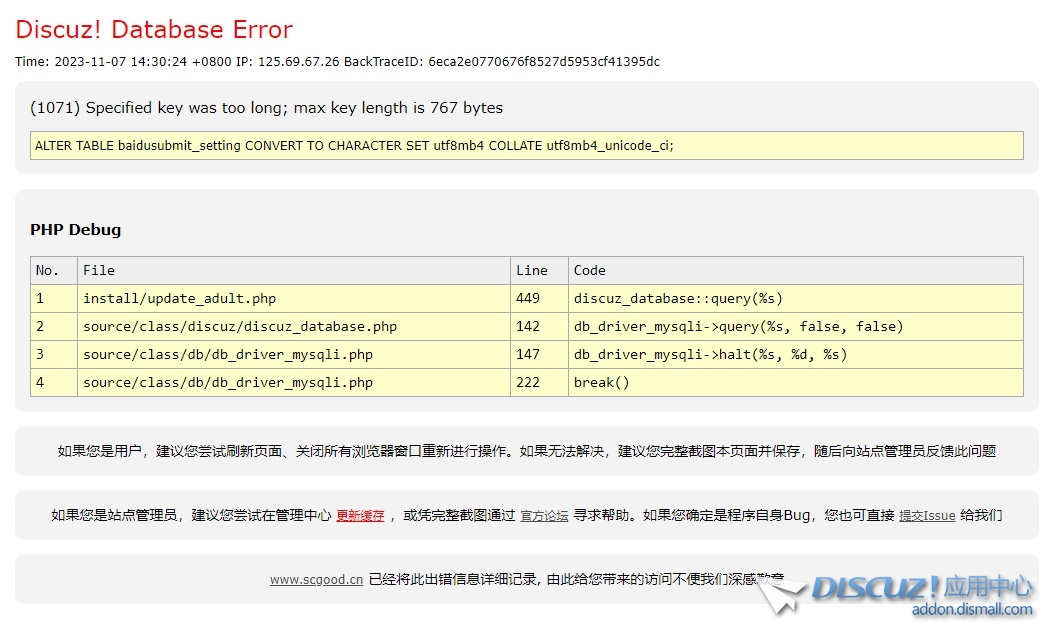This screenshot has width=1051, height=635.
Task: Click the 如果您是用户 advice paragraph
Action: pos(526,451)
